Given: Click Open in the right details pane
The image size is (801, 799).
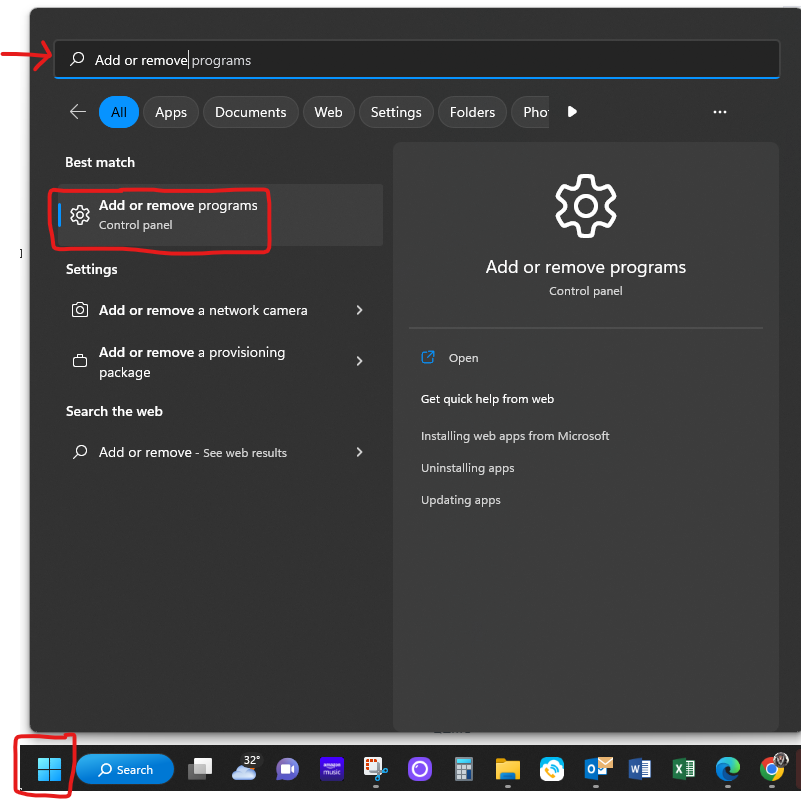Looking at the screenshot, I should tap(463, 358).
